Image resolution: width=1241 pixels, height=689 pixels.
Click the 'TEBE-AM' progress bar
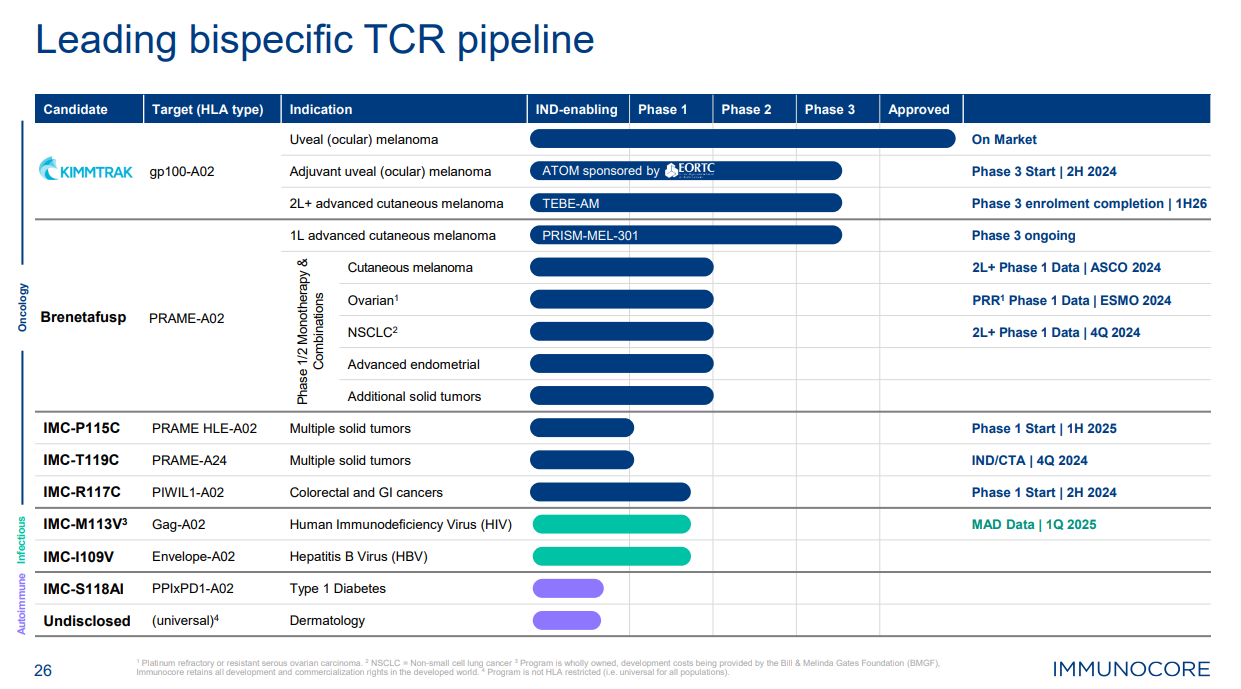coord(686,203)
